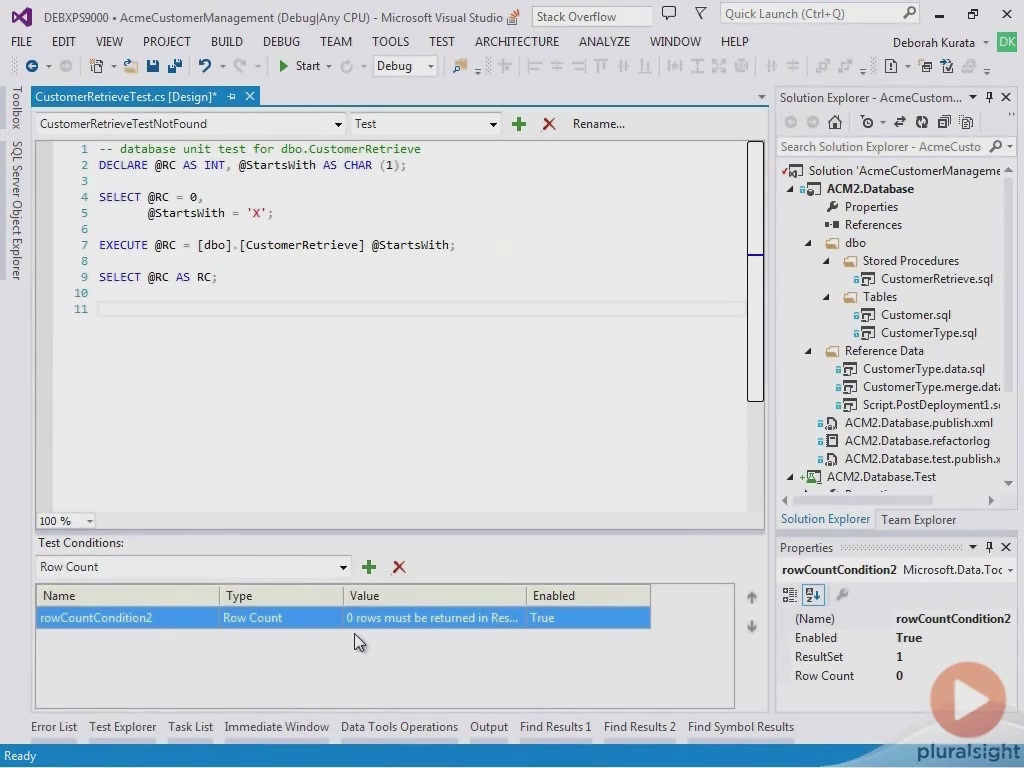1024x768 pixels.
Task: Click the green Start debugging arrow
Action: coord(283,66)
